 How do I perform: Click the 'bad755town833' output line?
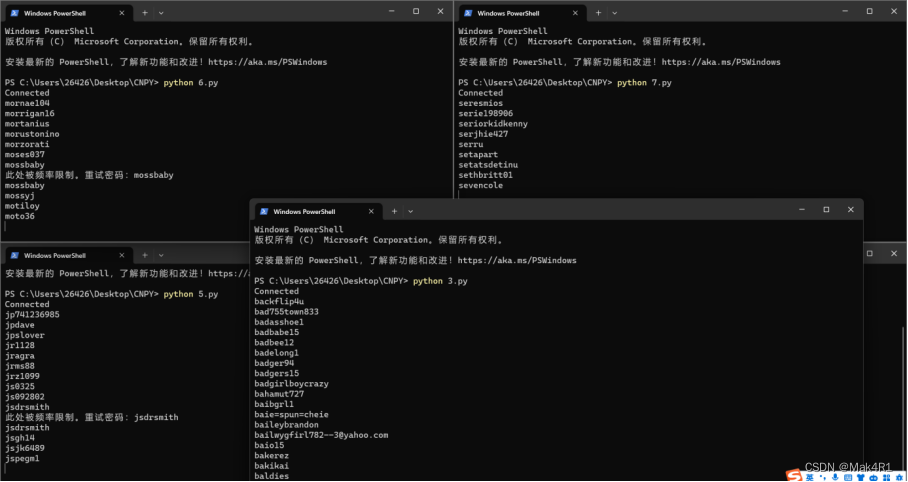point(287,312)
